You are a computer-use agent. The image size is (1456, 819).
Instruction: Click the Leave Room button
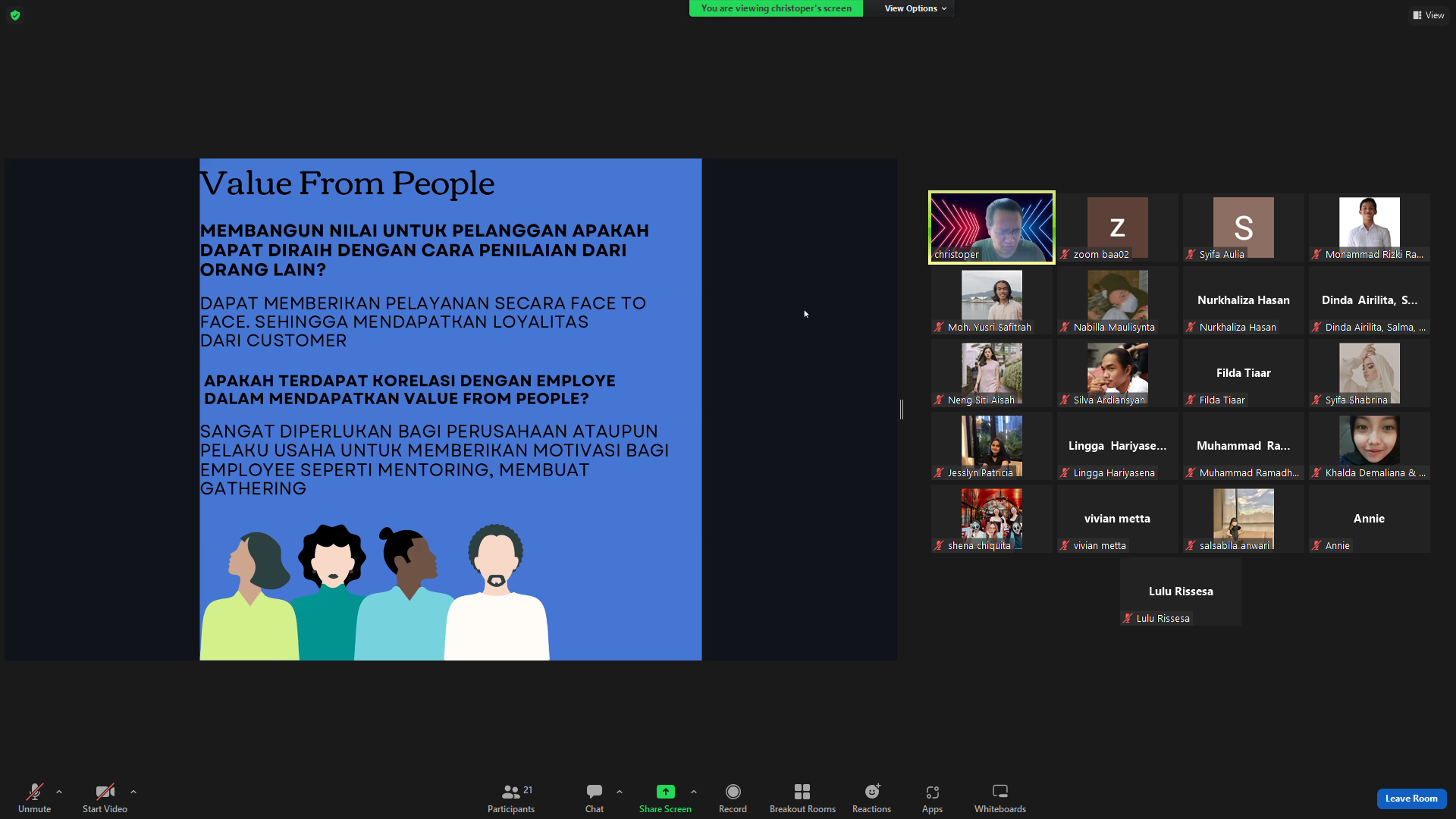click(1411, 799)
